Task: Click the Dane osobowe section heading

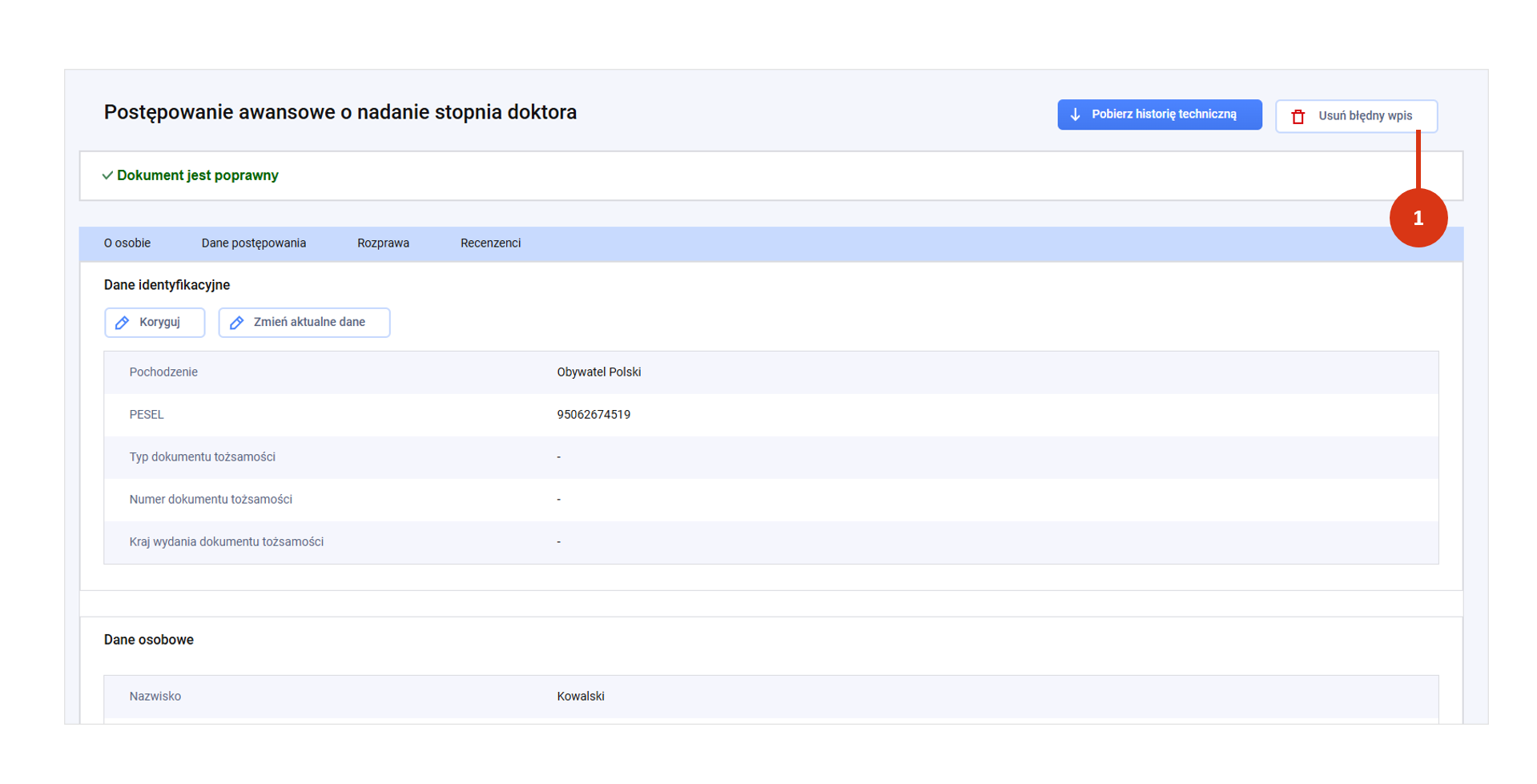Action: tap(149, 640)
